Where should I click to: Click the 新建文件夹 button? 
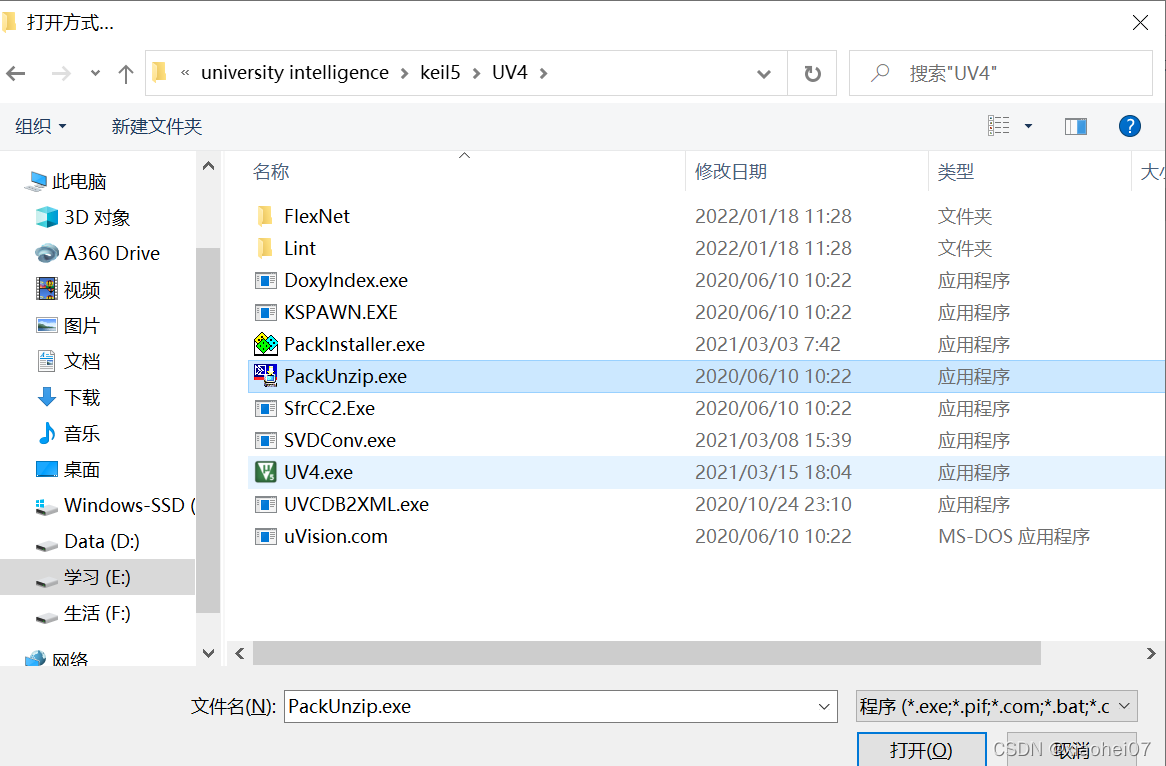(x=157, y=126)
